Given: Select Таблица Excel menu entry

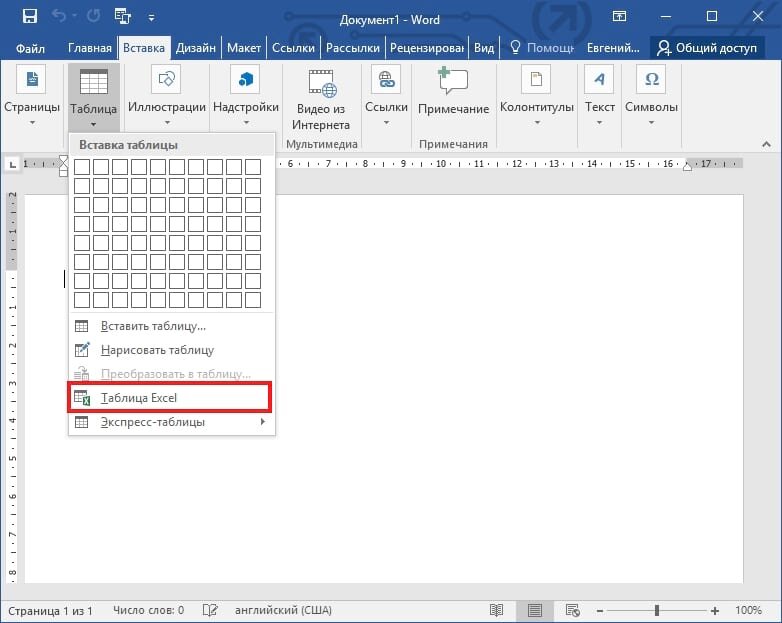Looking at the screenshot, I should click(x=170, y=398).
